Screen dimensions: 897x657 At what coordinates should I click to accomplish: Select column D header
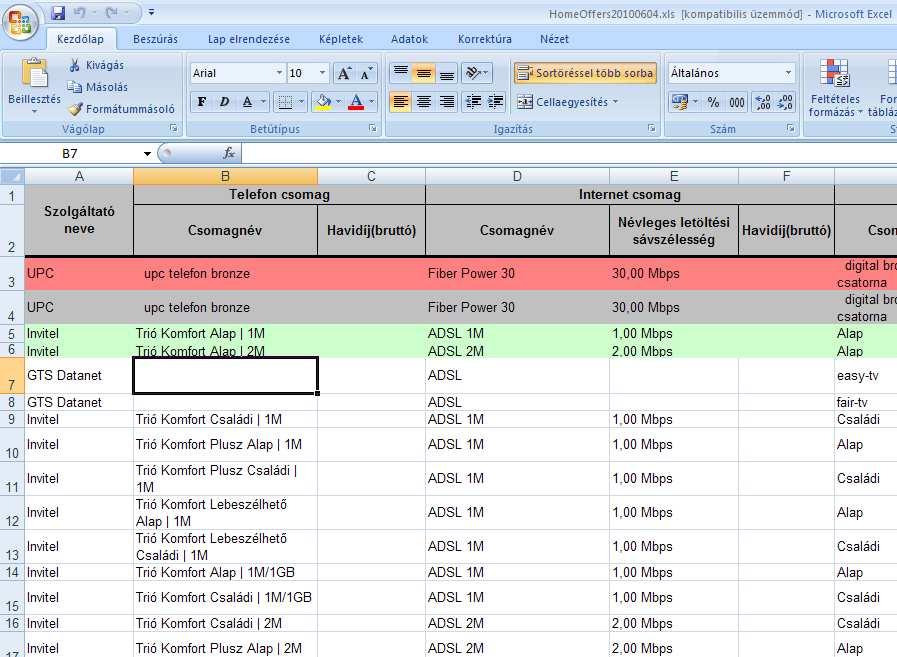pos(517,176)
